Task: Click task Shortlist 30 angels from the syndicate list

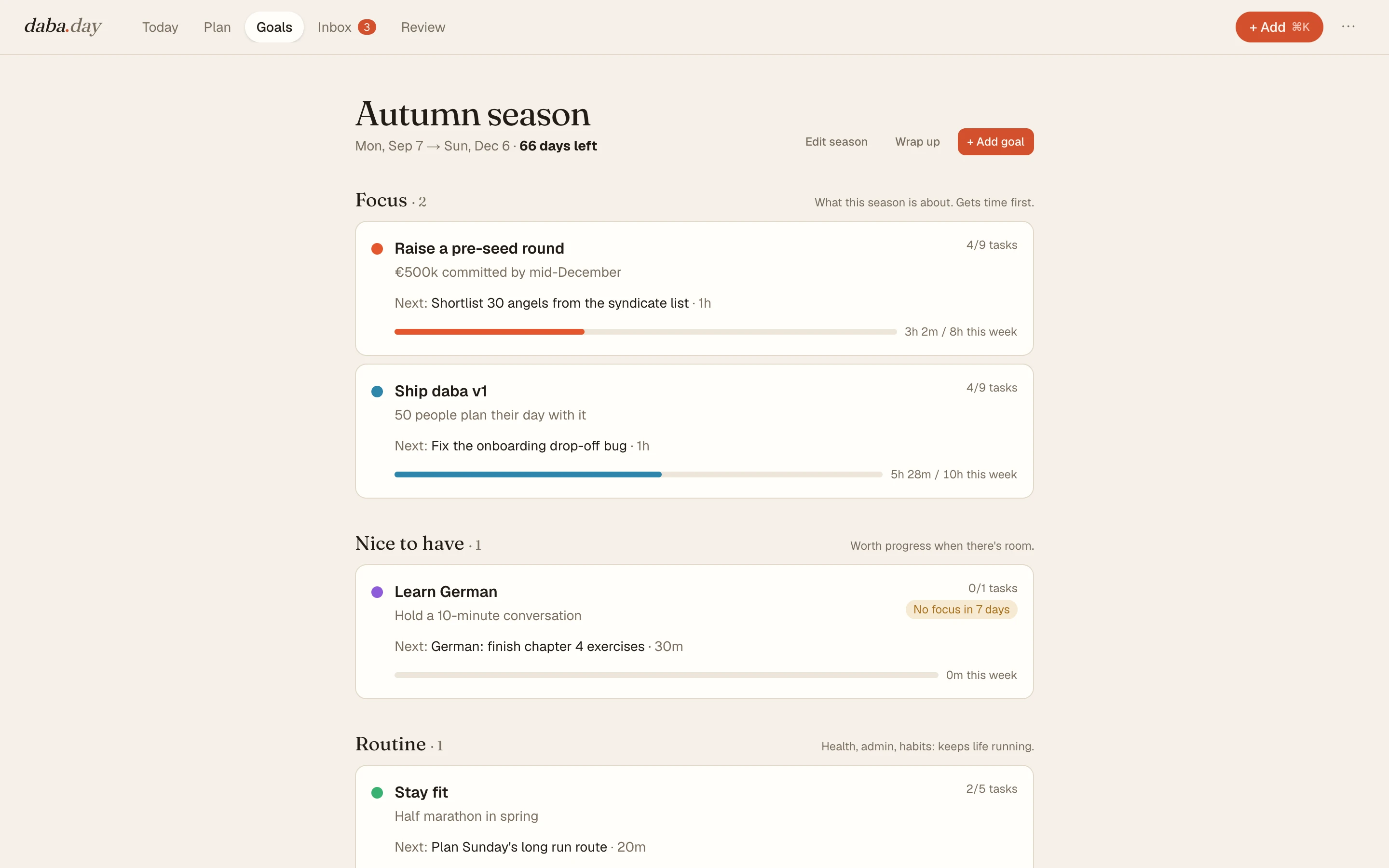Action: pyautogui.click(x=559, y=303)
